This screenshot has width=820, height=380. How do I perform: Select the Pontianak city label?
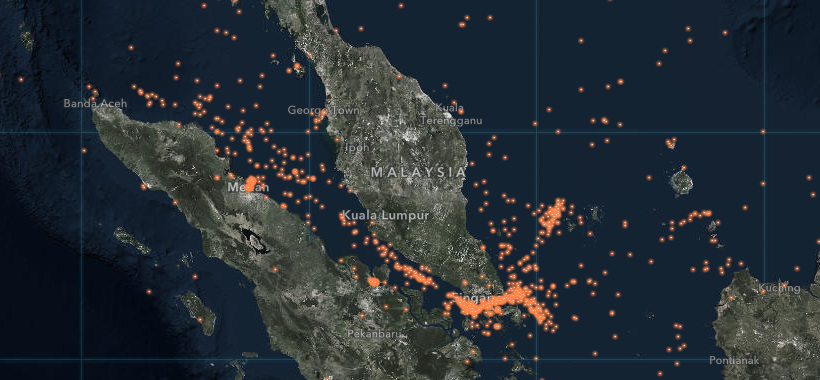734,361
